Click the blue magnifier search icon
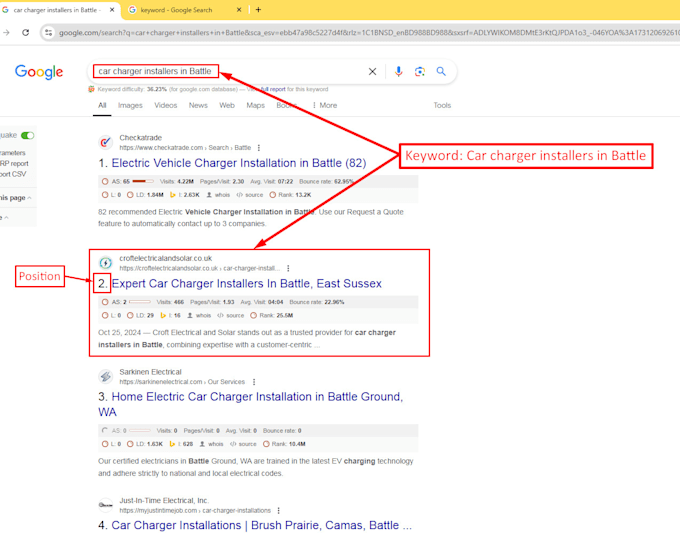 click(441, 71)
